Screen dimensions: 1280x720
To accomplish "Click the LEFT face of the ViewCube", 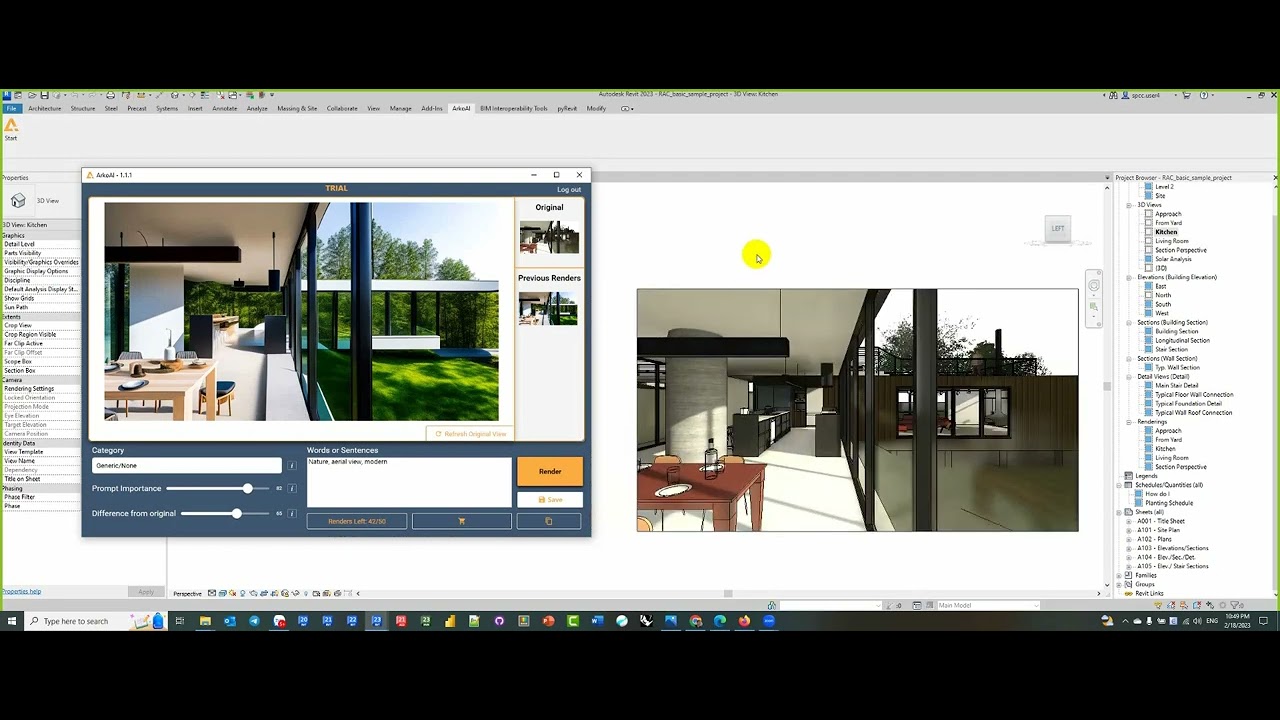I will [x=1058, y=229].
